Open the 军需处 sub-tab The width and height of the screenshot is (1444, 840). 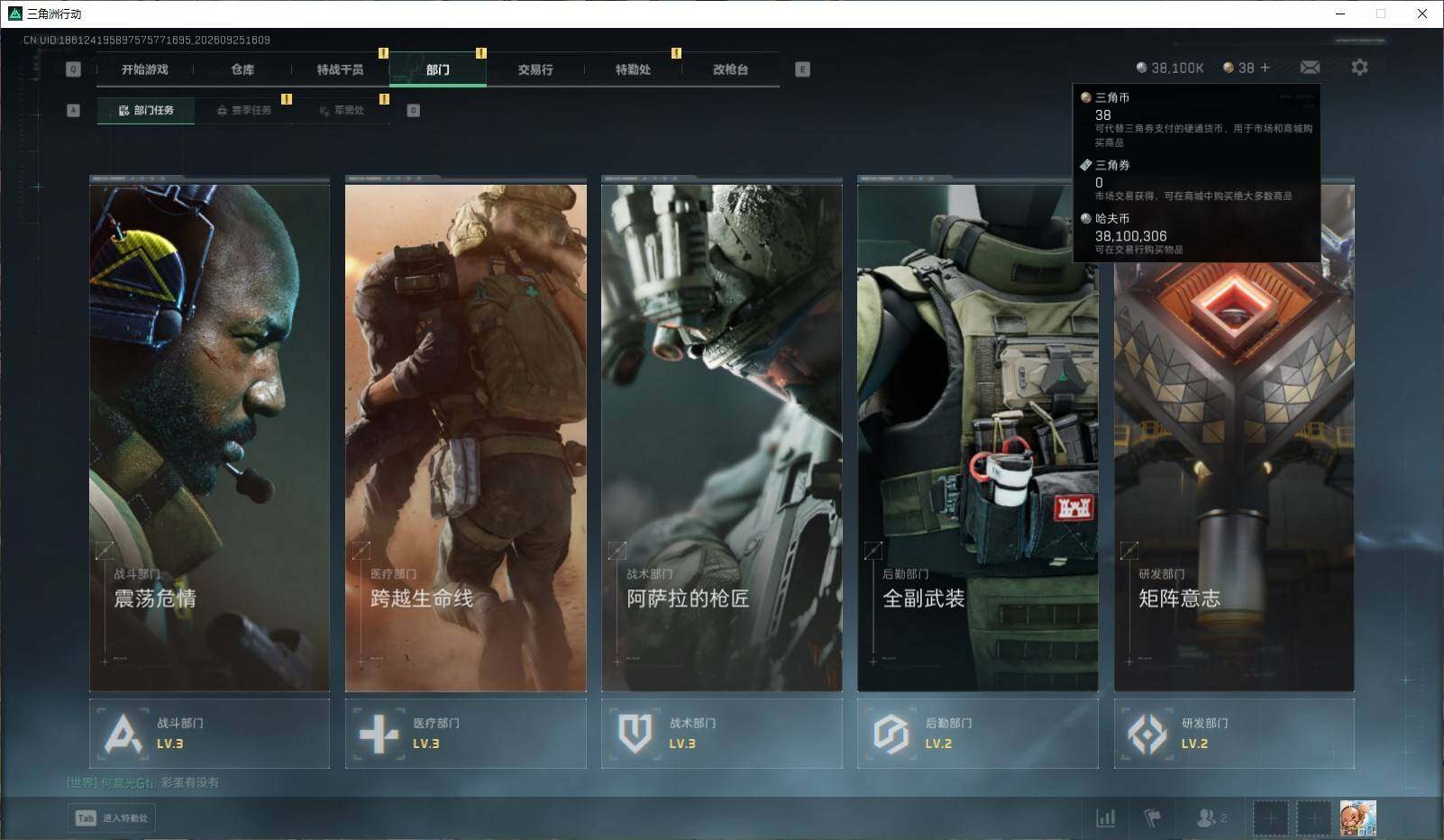[x=342, y=110]
